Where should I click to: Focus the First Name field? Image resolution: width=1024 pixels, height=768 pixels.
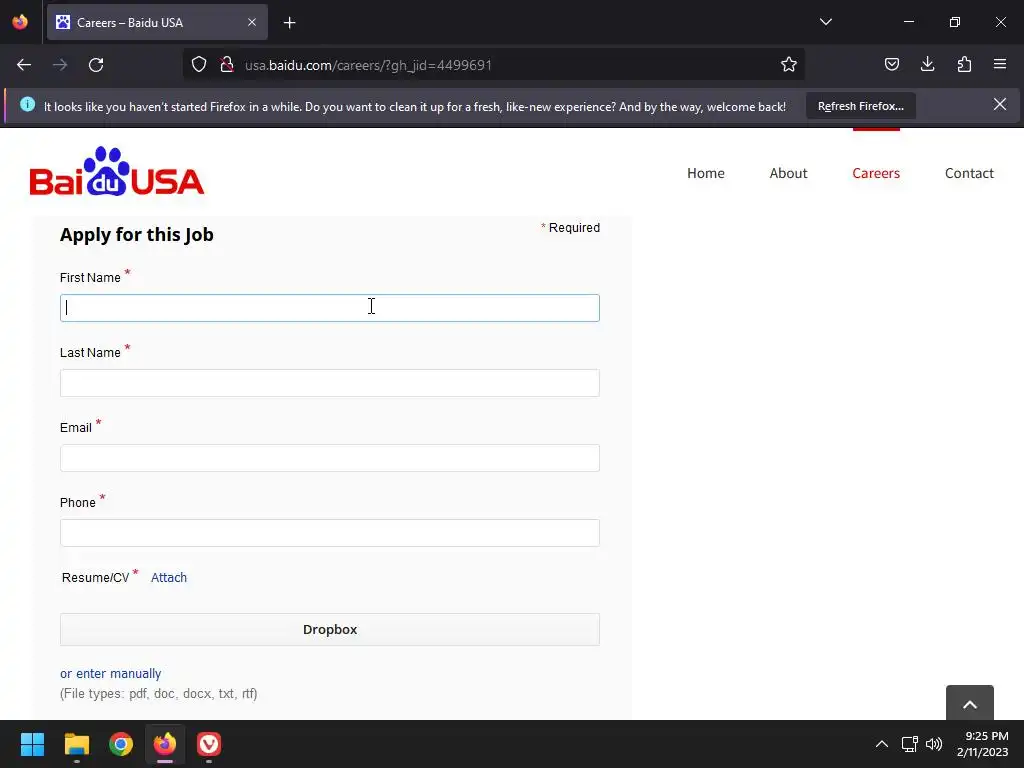[x=330, y=308]
